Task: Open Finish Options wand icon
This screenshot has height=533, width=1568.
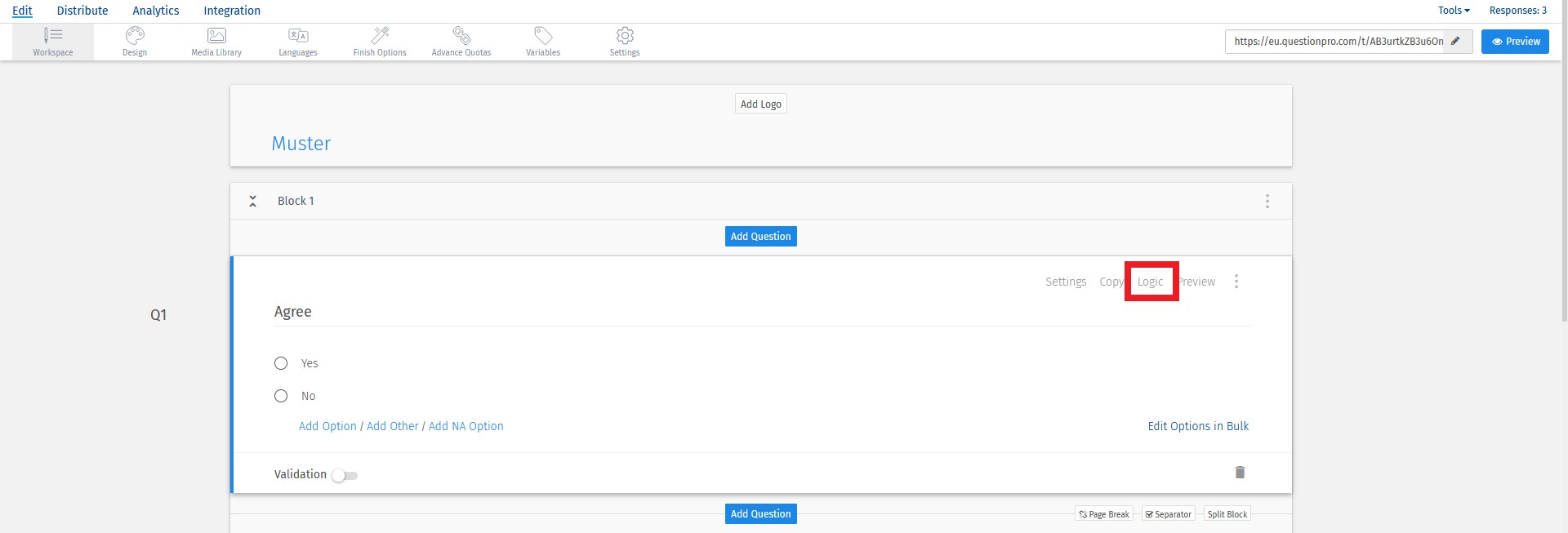Action: tap(380, 36)
